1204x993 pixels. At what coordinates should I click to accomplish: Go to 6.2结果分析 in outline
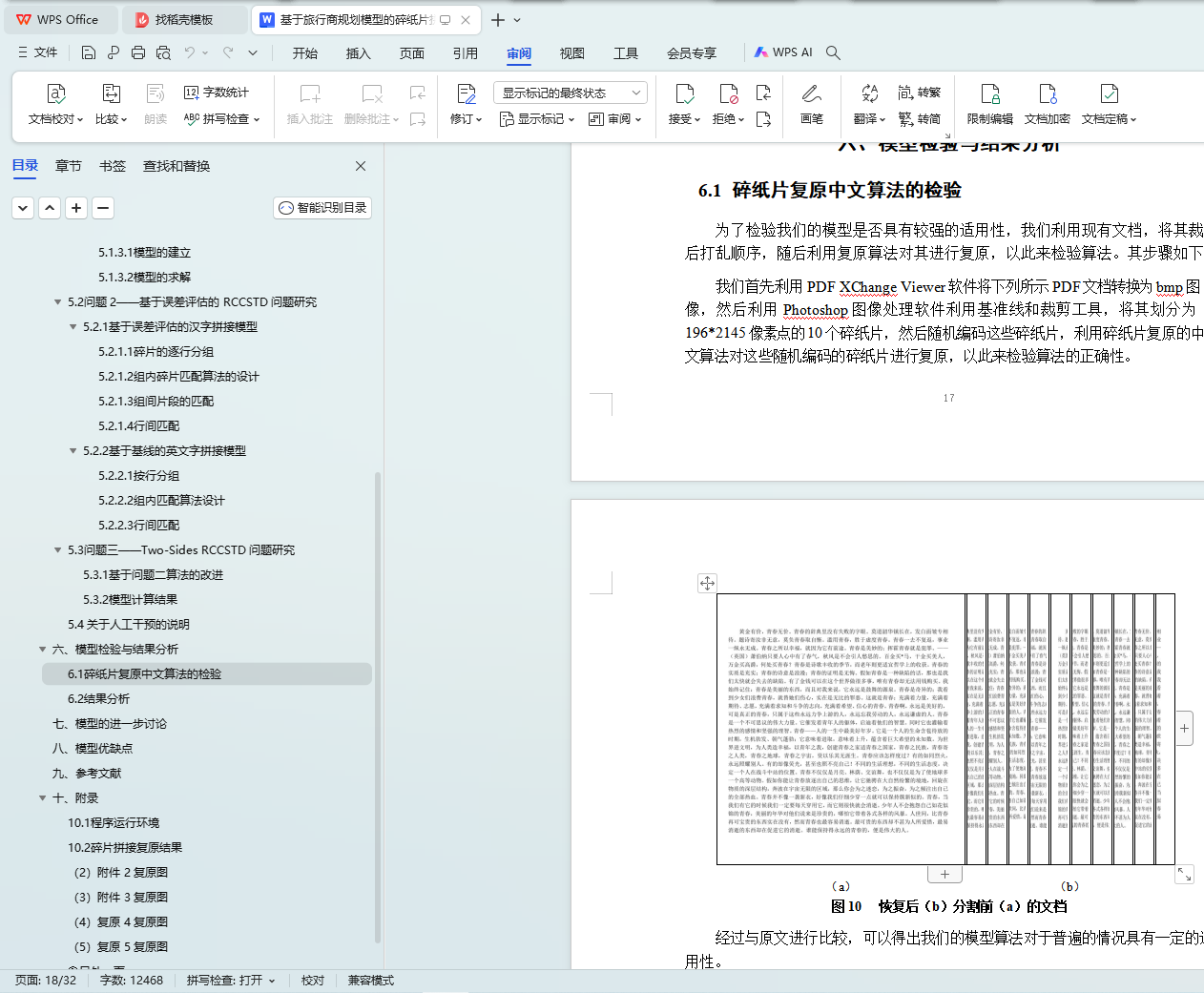[x=99, y=699]
